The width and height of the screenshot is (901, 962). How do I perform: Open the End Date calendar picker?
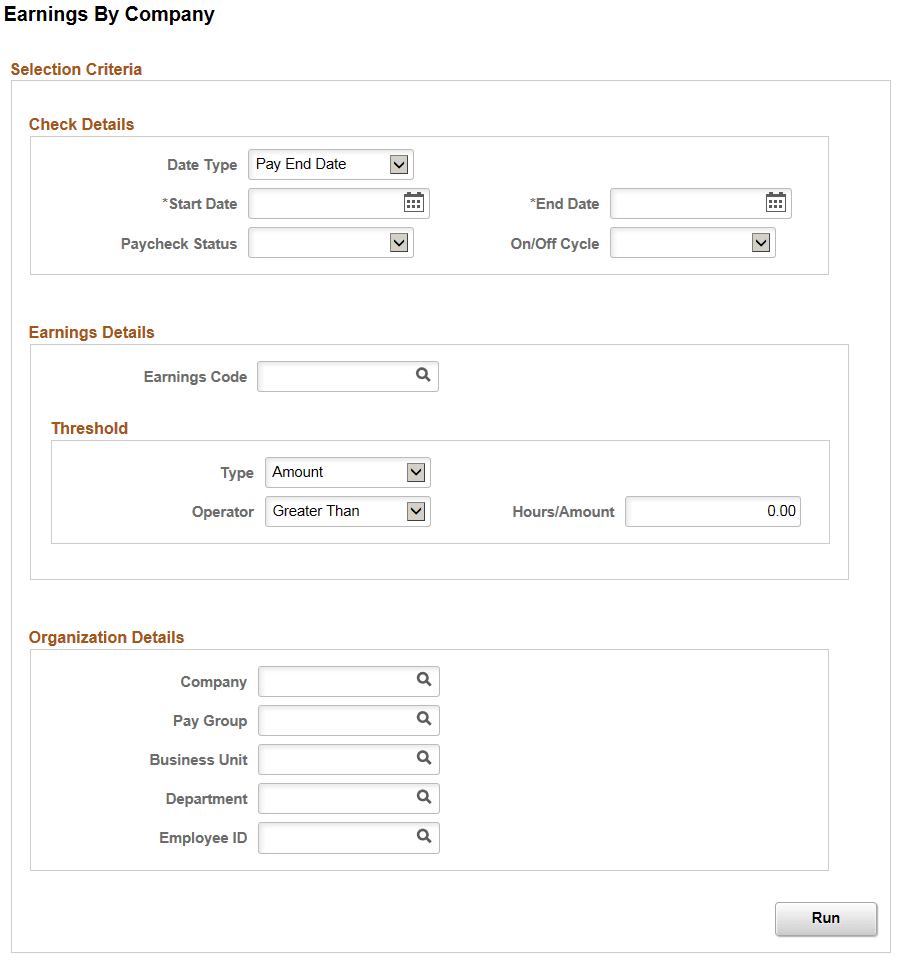[x=776, y=202]
